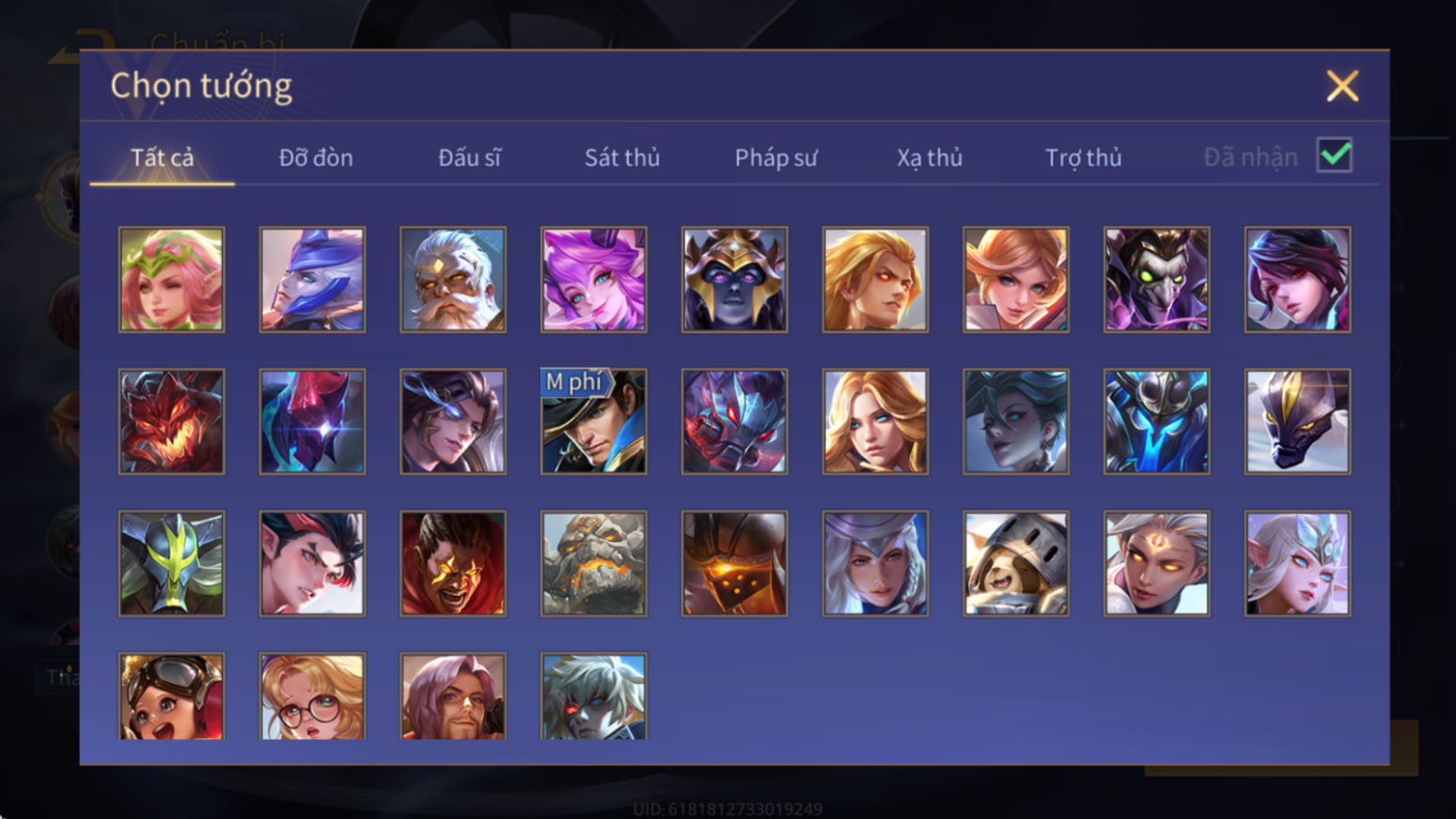Screen dimensions: 1456x819
Task: Select the Đấu sĩ tab
Action: (469, 157)
